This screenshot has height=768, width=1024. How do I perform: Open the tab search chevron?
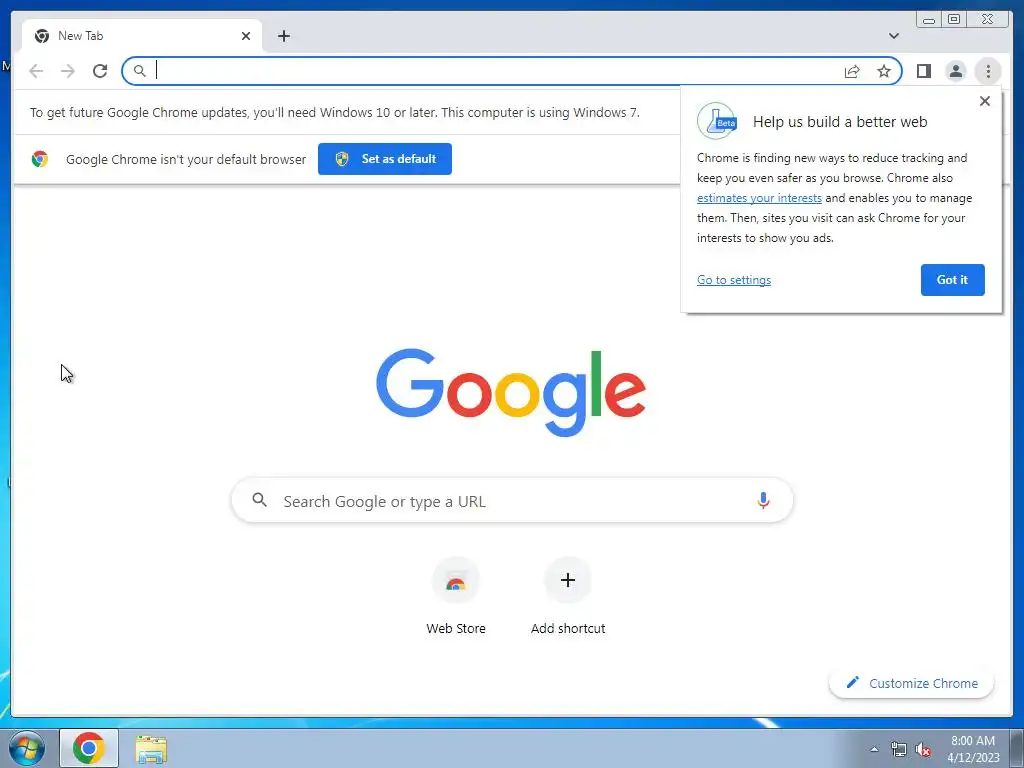[x=894, y=36]
